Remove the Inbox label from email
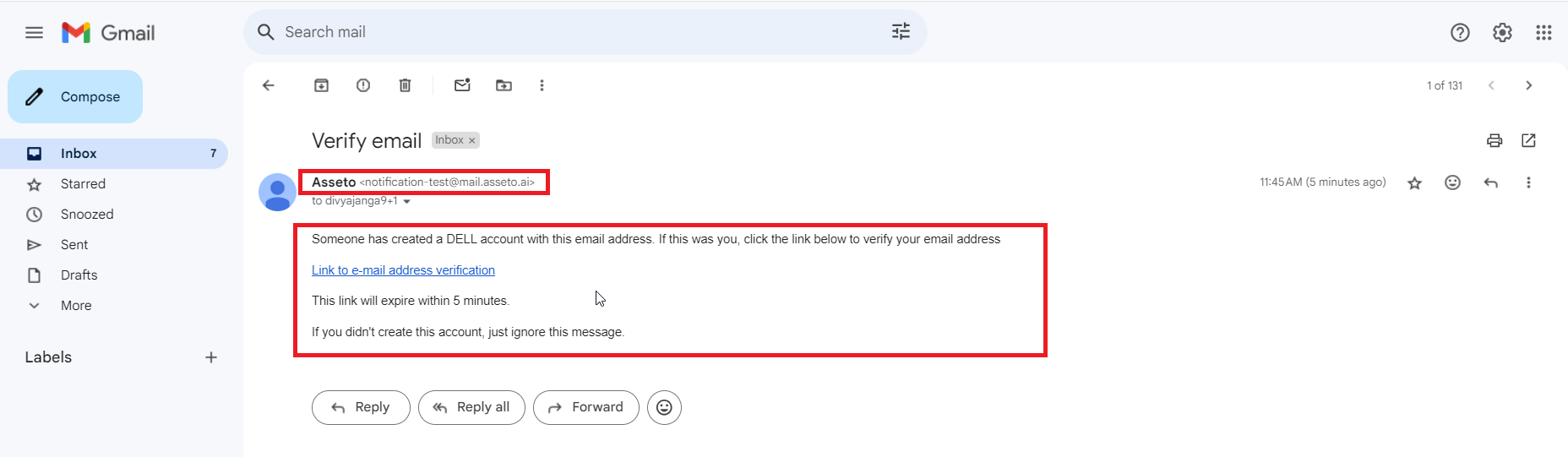The width and height of the screenshot is (1568, 457). (x=472, y=141)
